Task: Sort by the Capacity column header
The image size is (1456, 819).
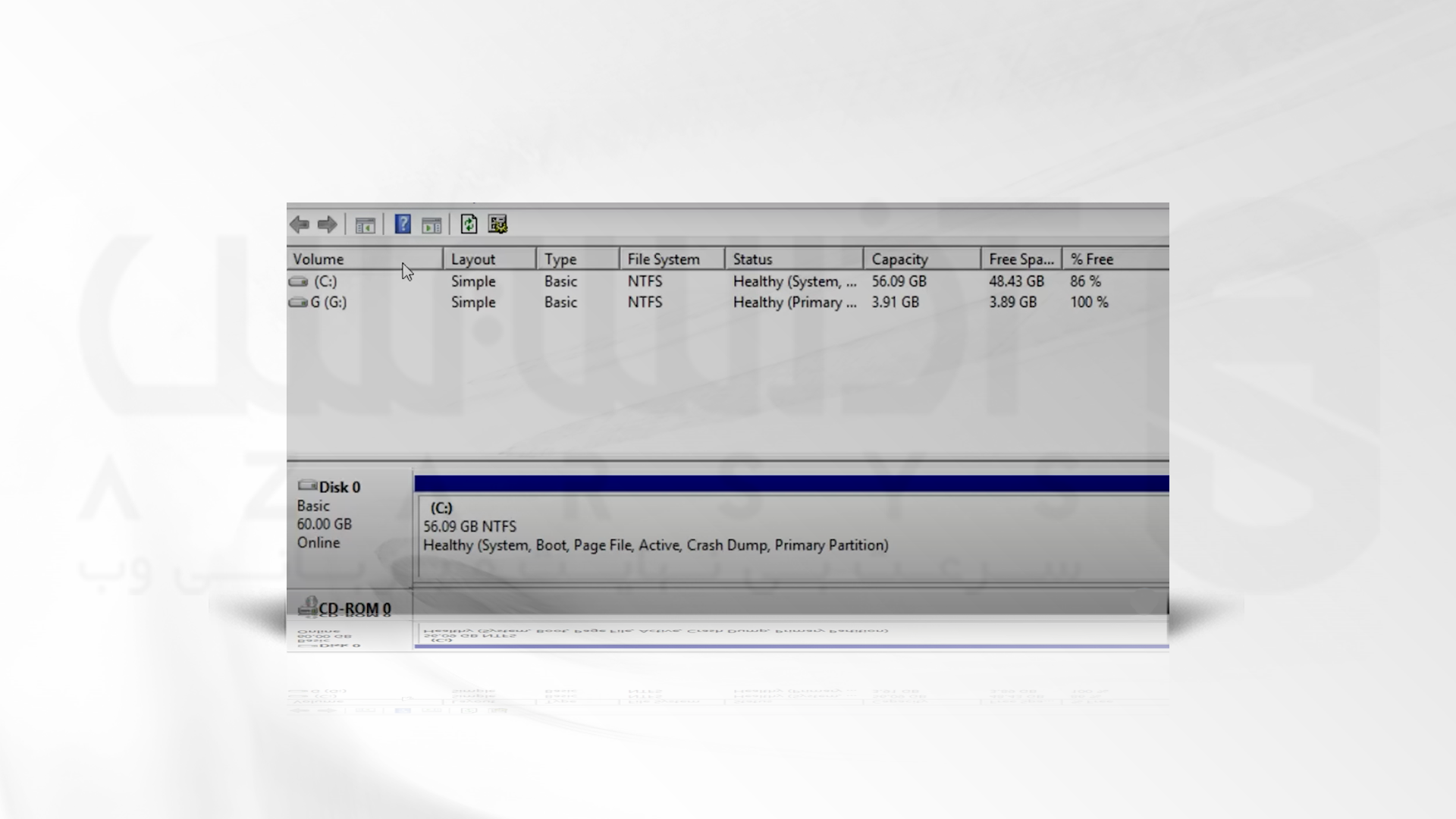Action: (x=922, y=259)
